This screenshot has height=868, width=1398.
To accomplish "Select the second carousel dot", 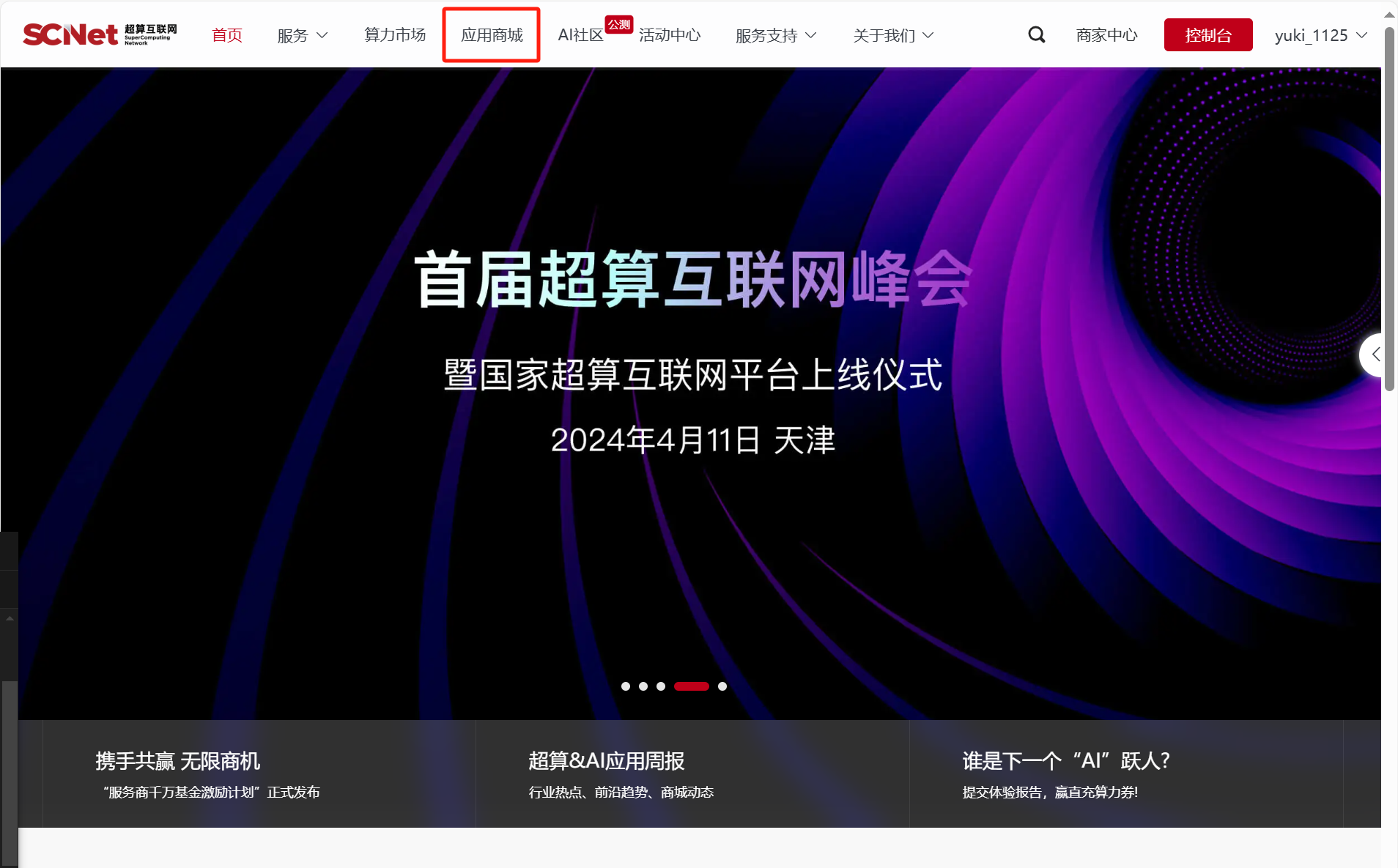I will point(643,686).
